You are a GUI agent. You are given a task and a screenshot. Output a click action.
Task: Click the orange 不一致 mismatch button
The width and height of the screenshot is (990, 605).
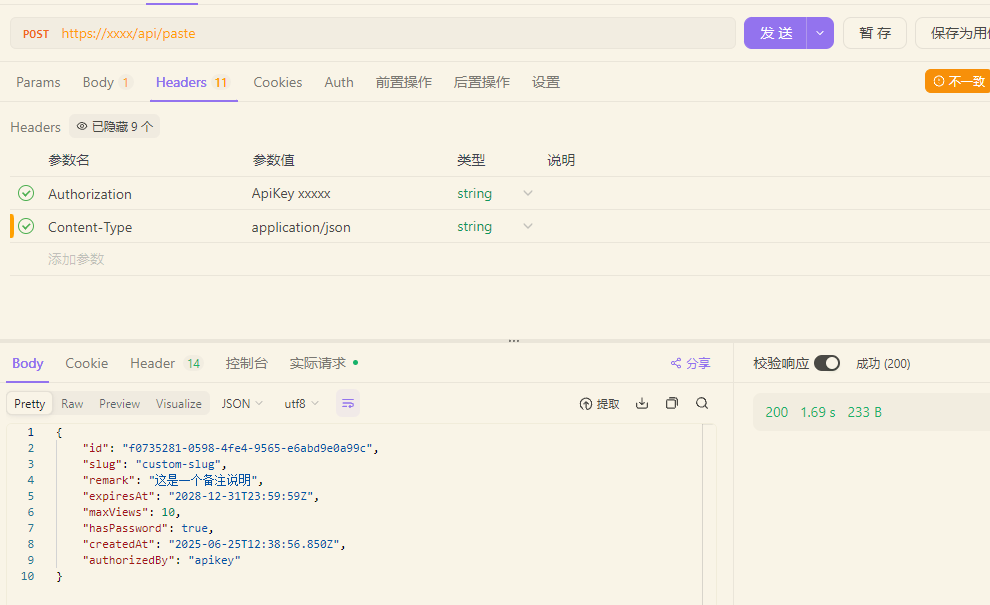coord(958,81)
